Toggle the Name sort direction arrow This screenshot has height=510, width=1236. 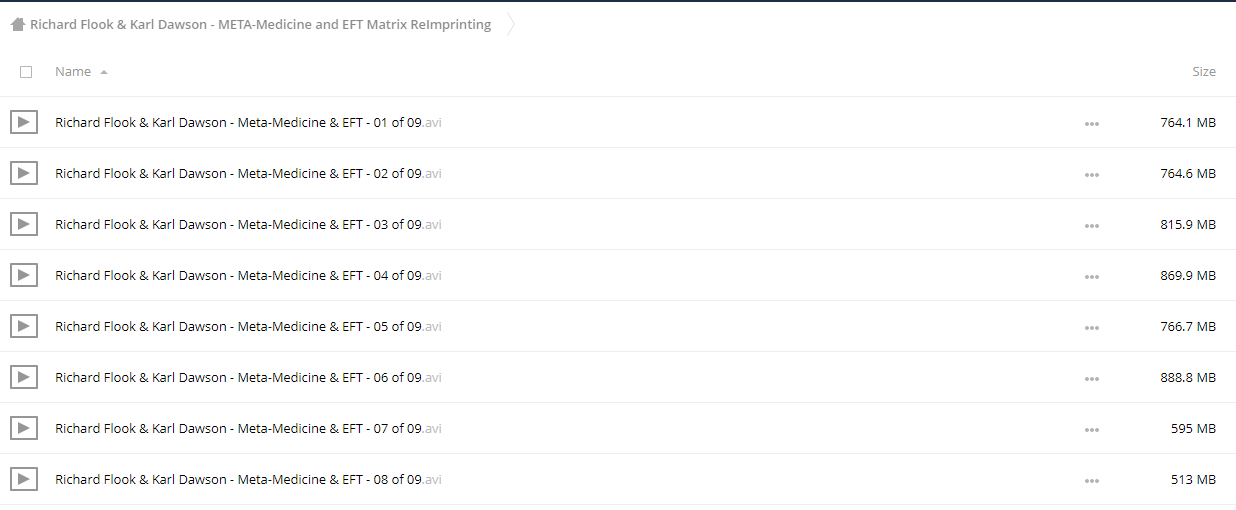[x=104, y=72]
